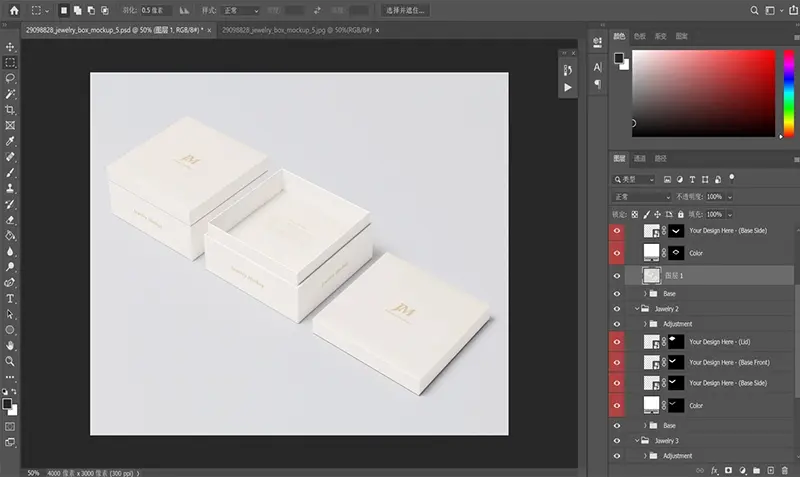Switch to the 通道 channels tab
Image resolution: width=800 pixels, height=477 pixels.
(640, 159)
